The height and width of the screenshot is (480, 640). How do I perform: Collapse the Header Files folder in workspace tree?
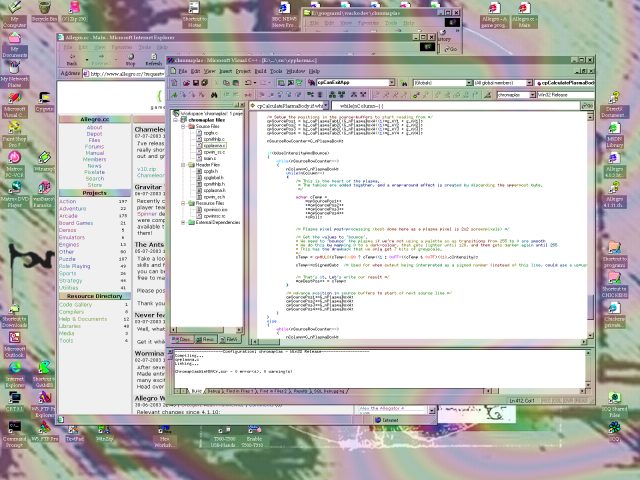point(183,164)
